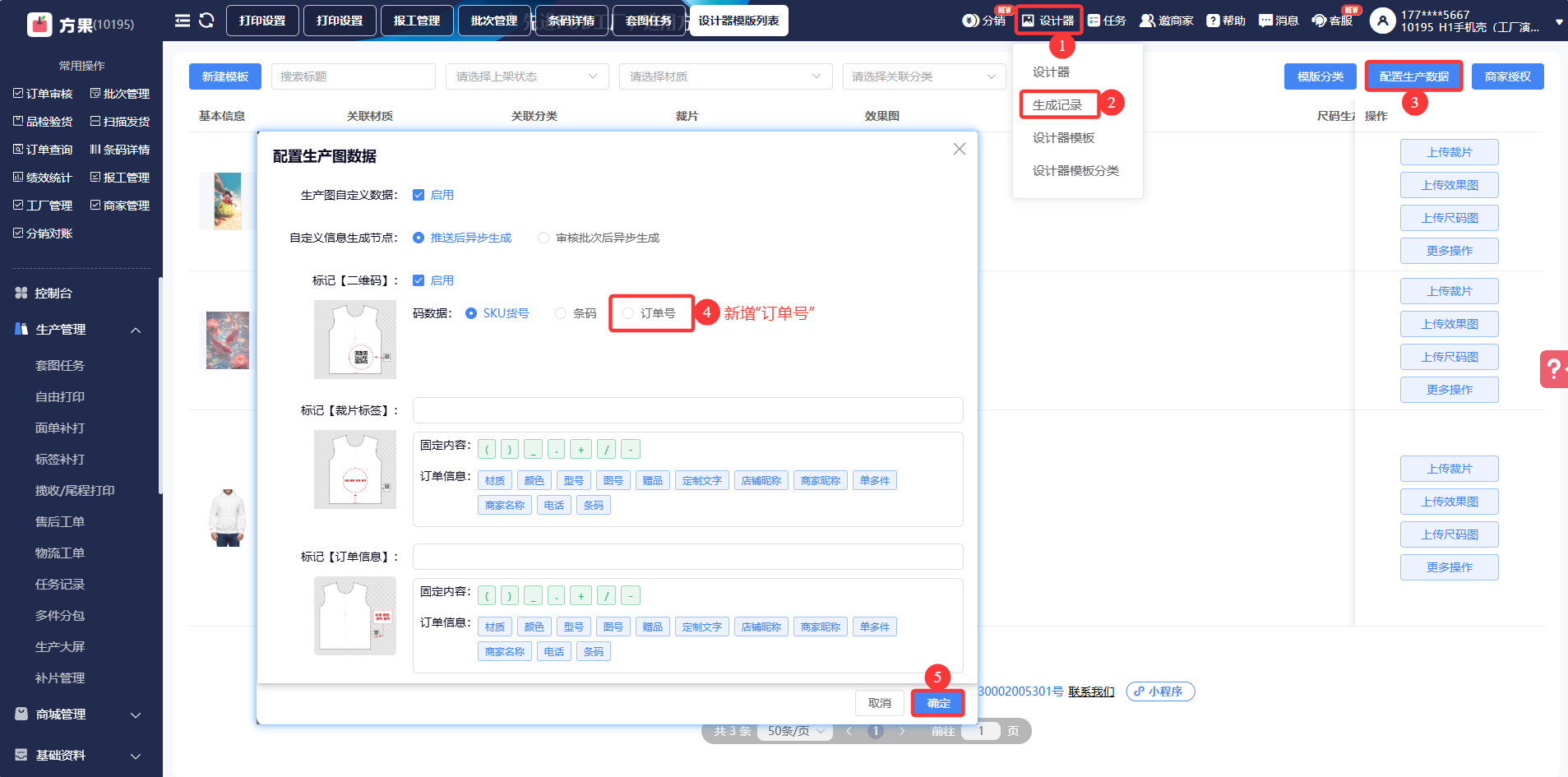Uncheck 生产图自定义数据 启用 checkbox
The image size is (1568, 777).
(x=419, y=195)
